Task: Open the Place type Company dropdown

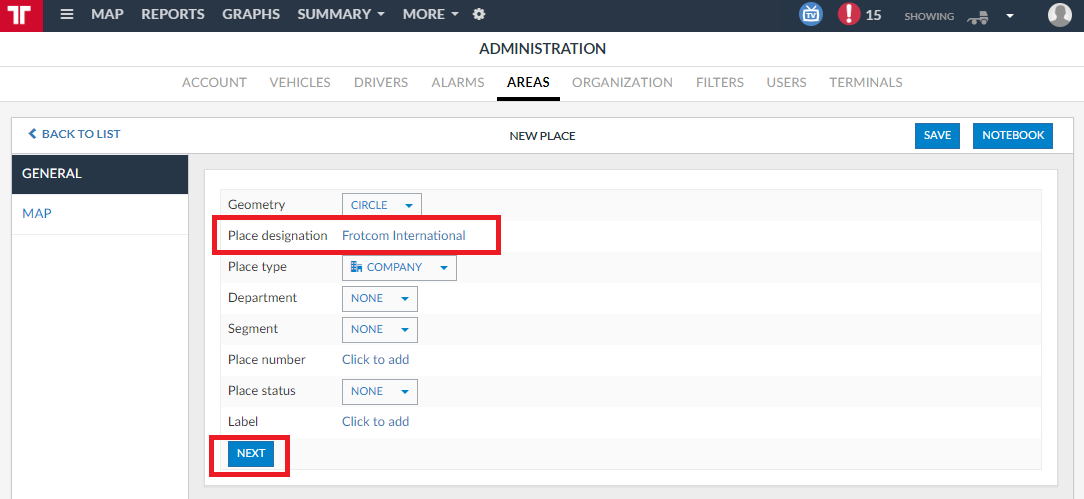Action: point(400,267)
